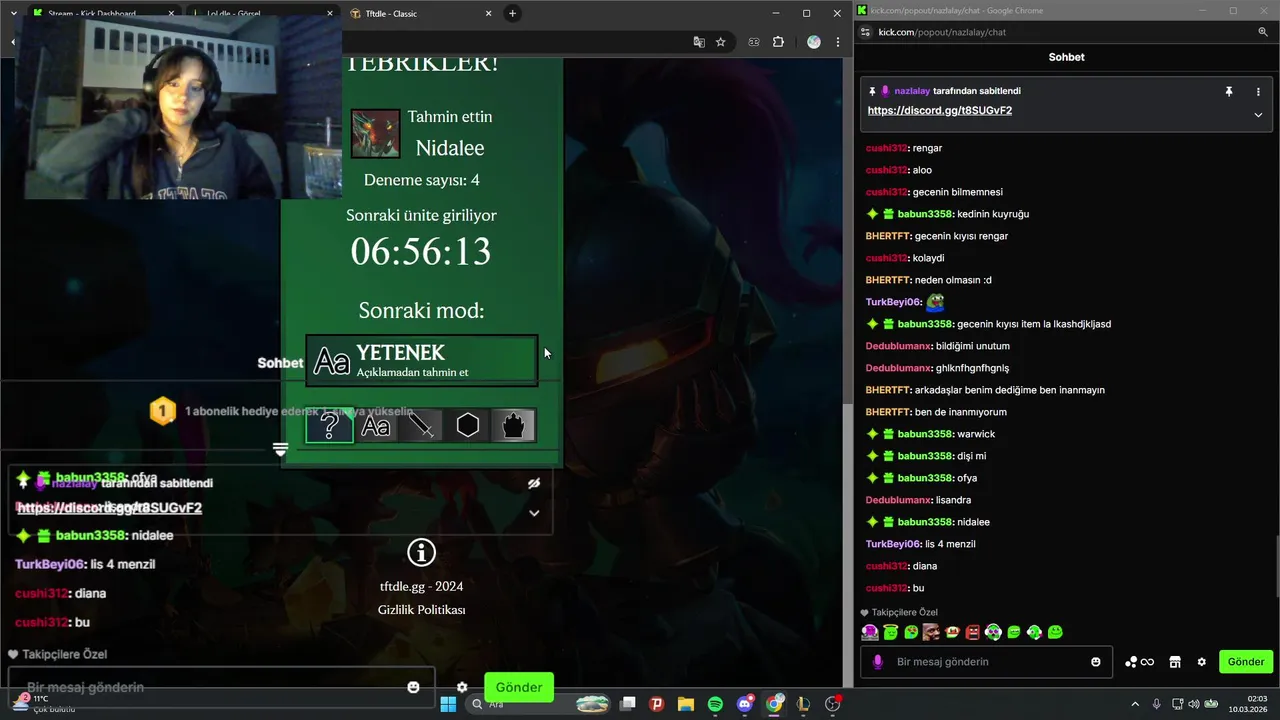
Task: Open pinned message three-dot options in popout chat
Action: click(1258, 91)
